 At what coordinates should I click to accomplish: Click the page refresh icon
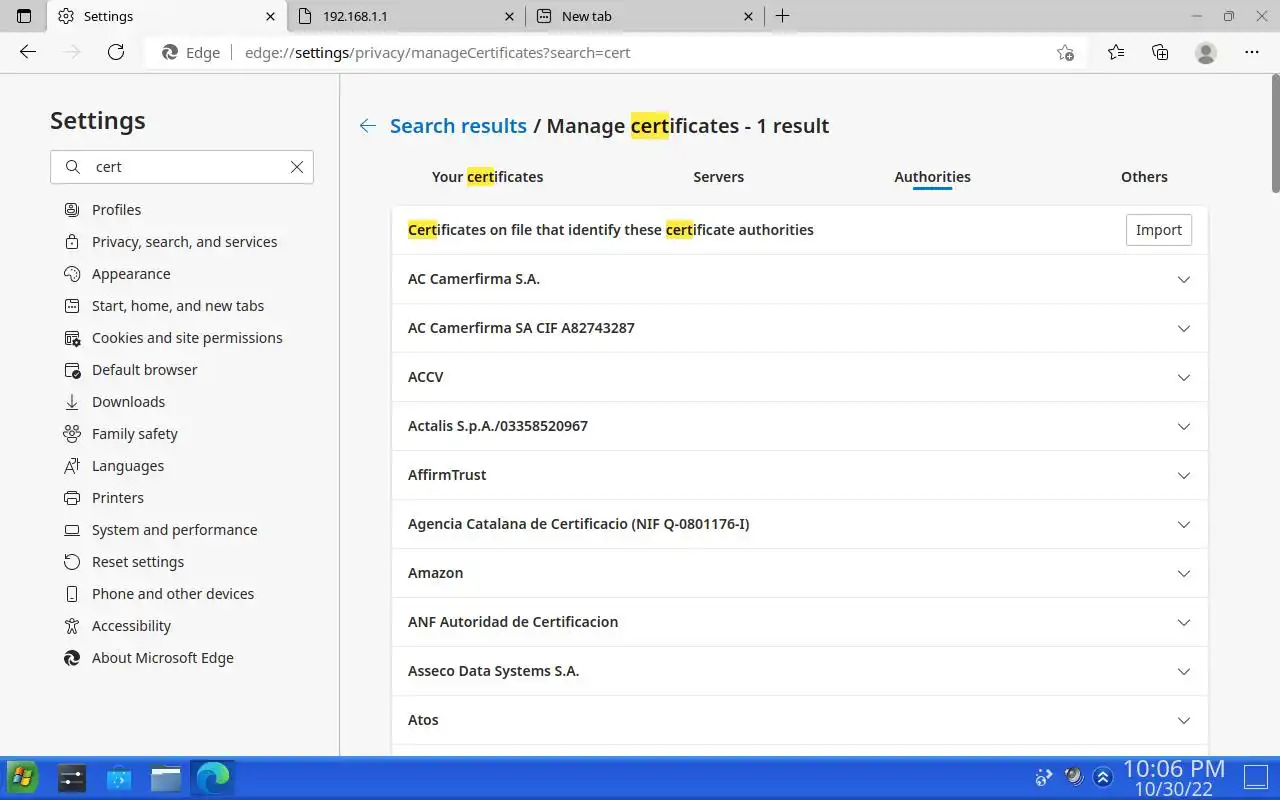(x=116, y=52)
